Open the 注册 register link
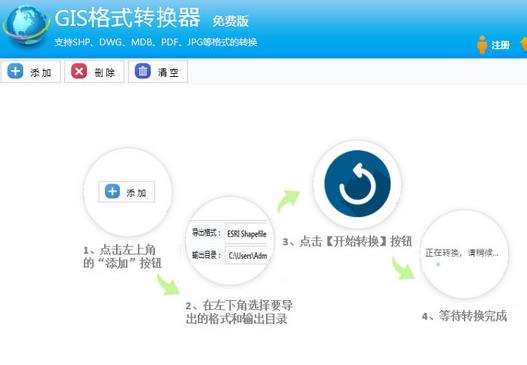The image size is (527, 365). [500, 45]
